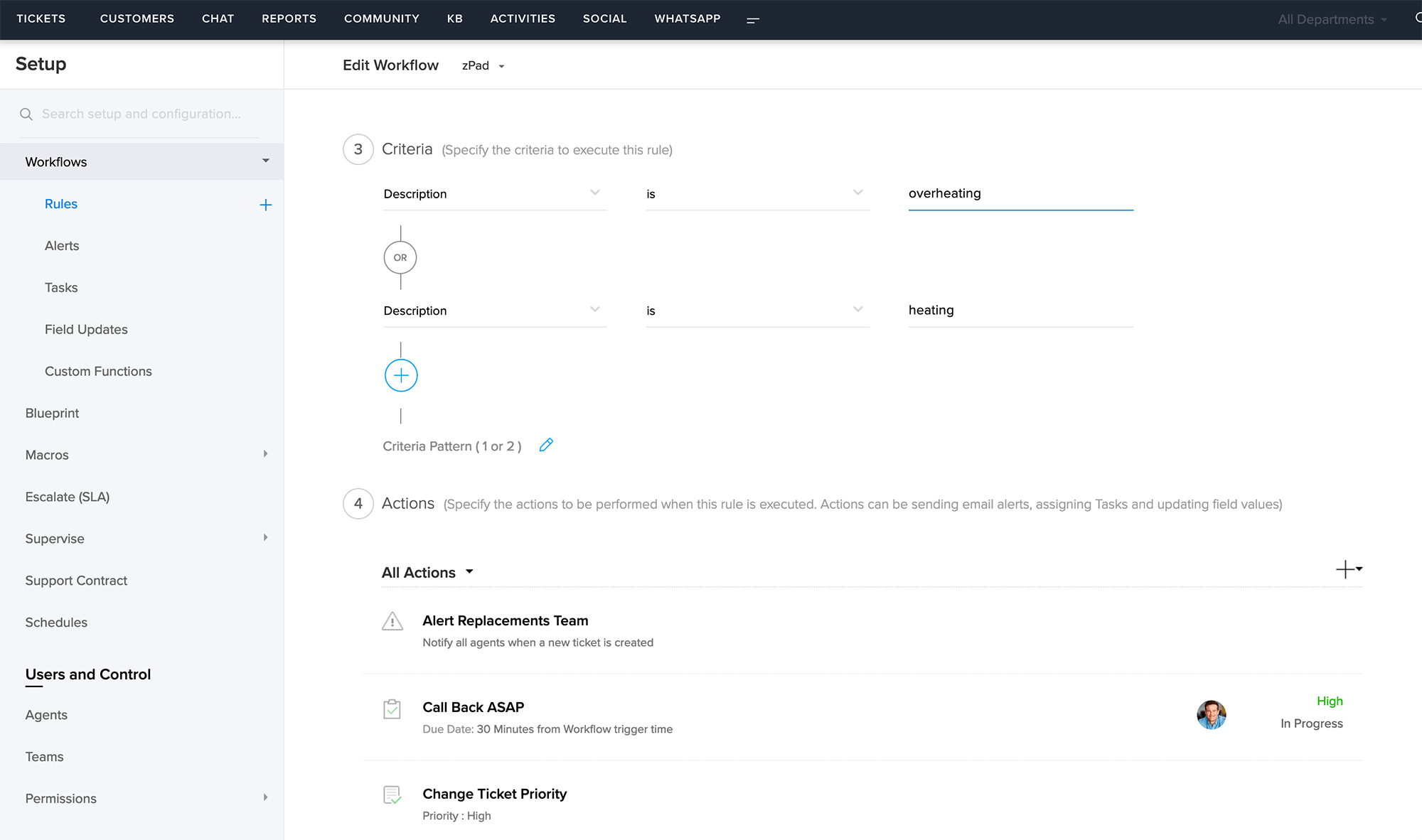Click the plus icon next to Rules
Screen dimensions: 1422x840
click(266, 205)
